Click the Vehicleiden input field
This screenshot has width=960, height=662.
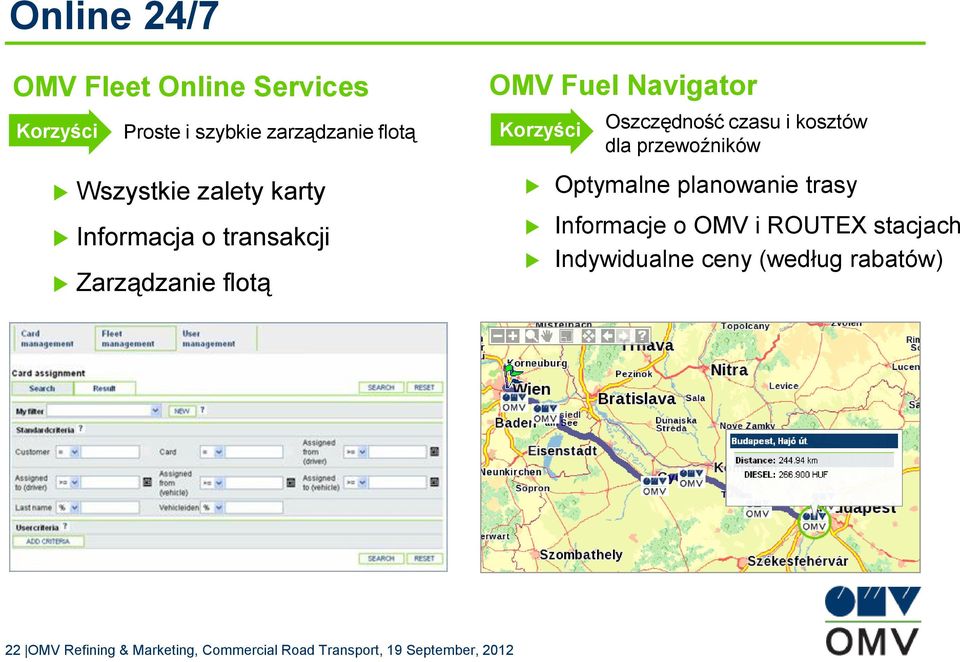pyautogui.click(x=254, y=507)
